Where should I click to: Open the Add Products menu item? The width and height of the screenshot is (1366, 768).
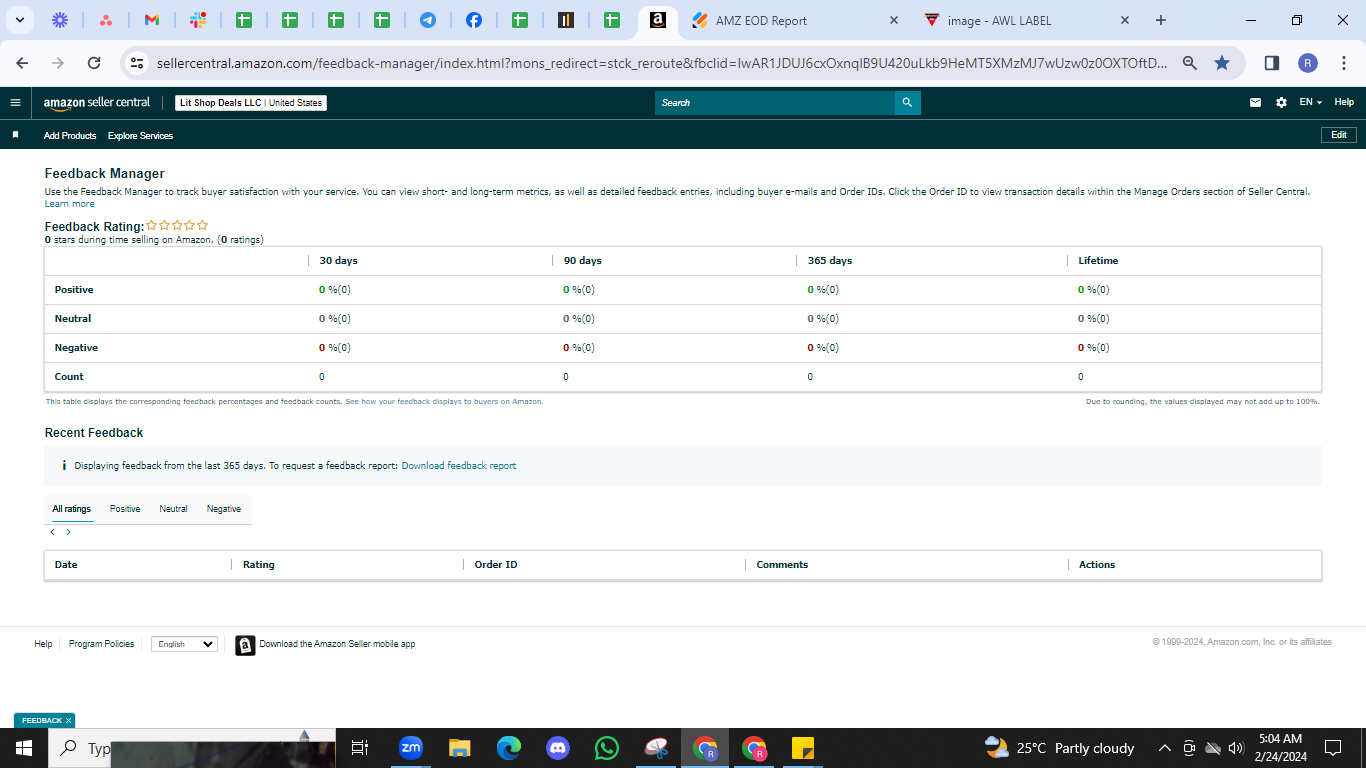point(70,136)
